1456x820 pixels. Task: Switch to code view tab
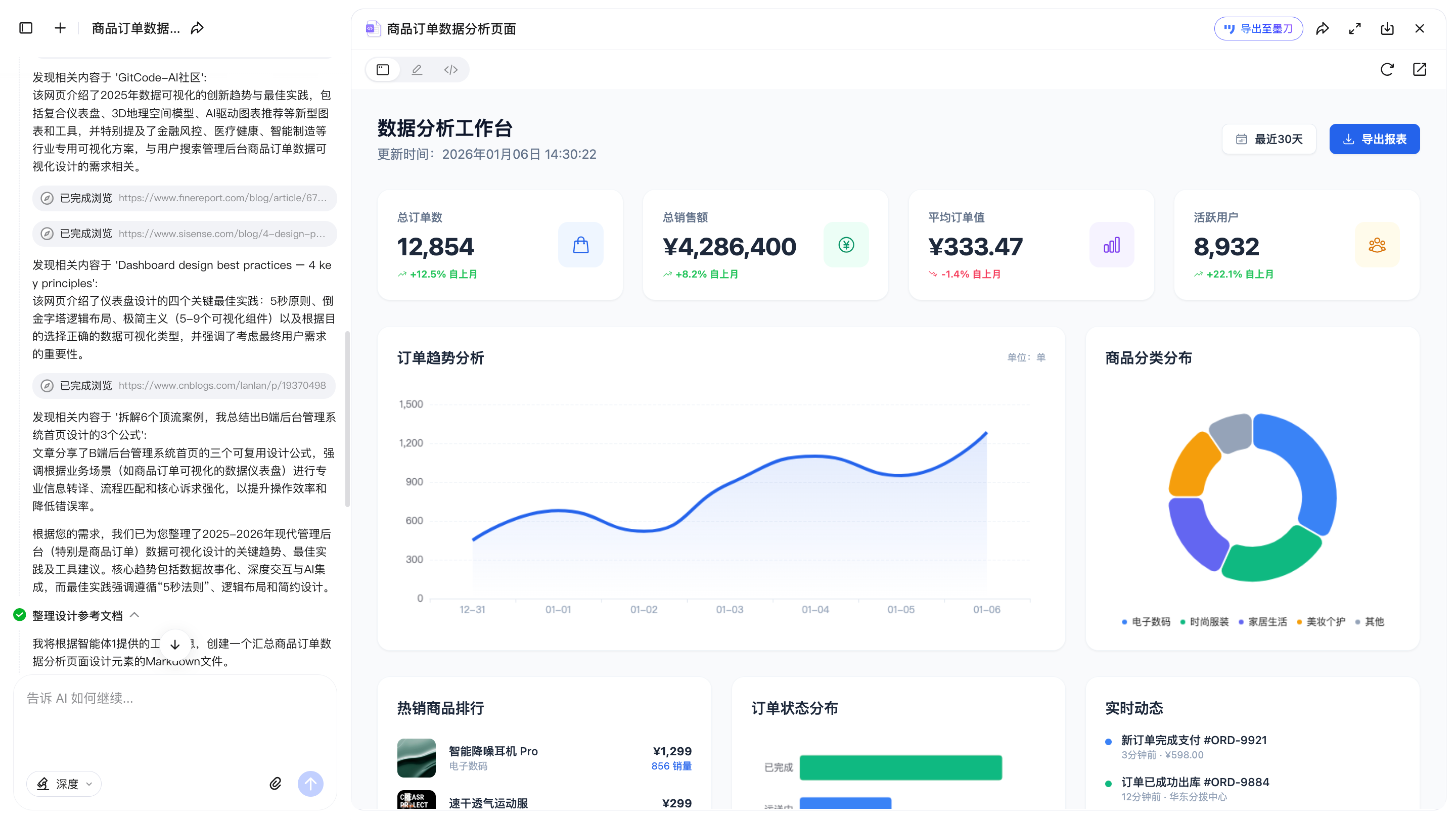coord(450,69)
